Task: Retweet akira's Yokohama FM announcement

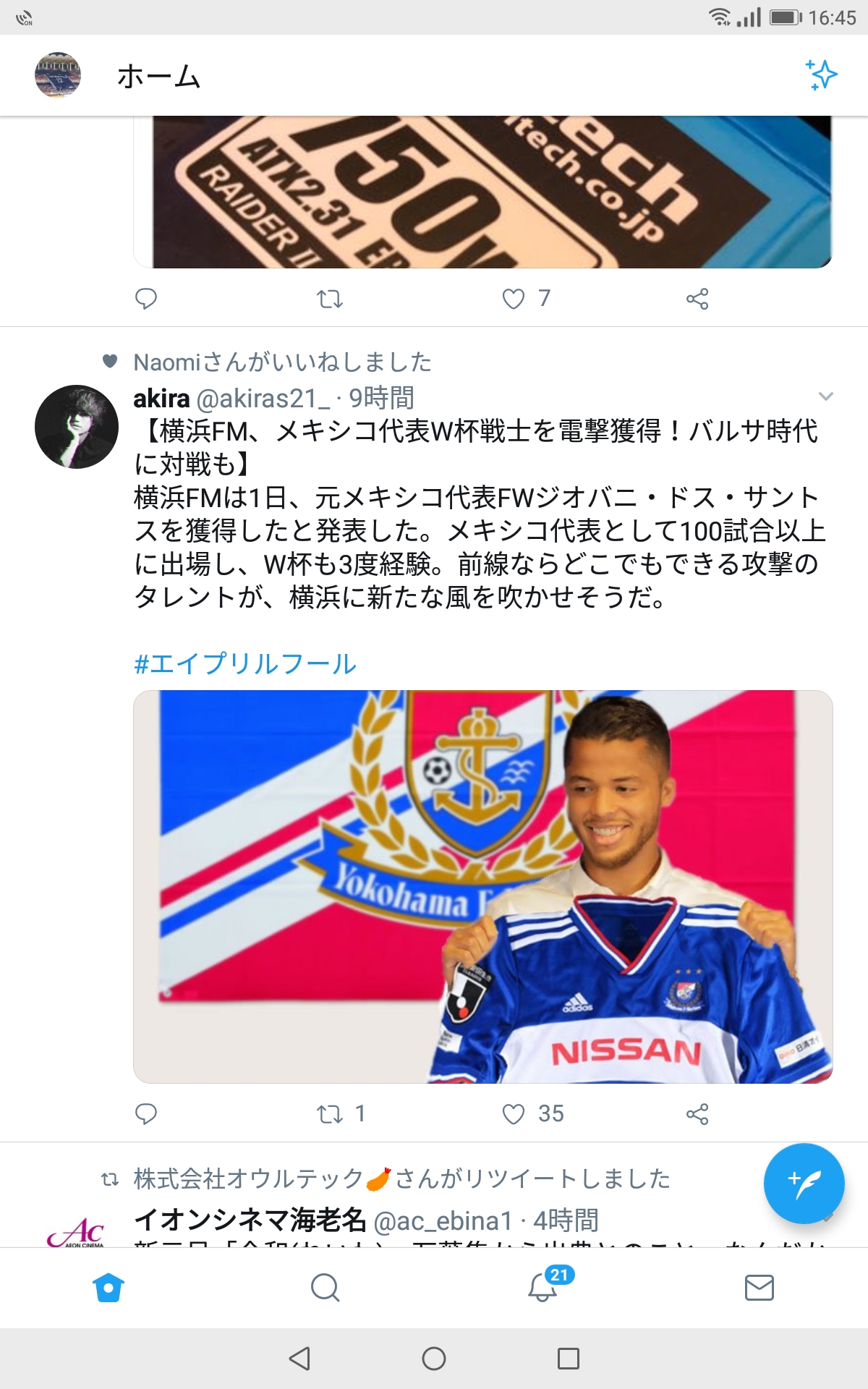Action: (x=330, y=1114)
